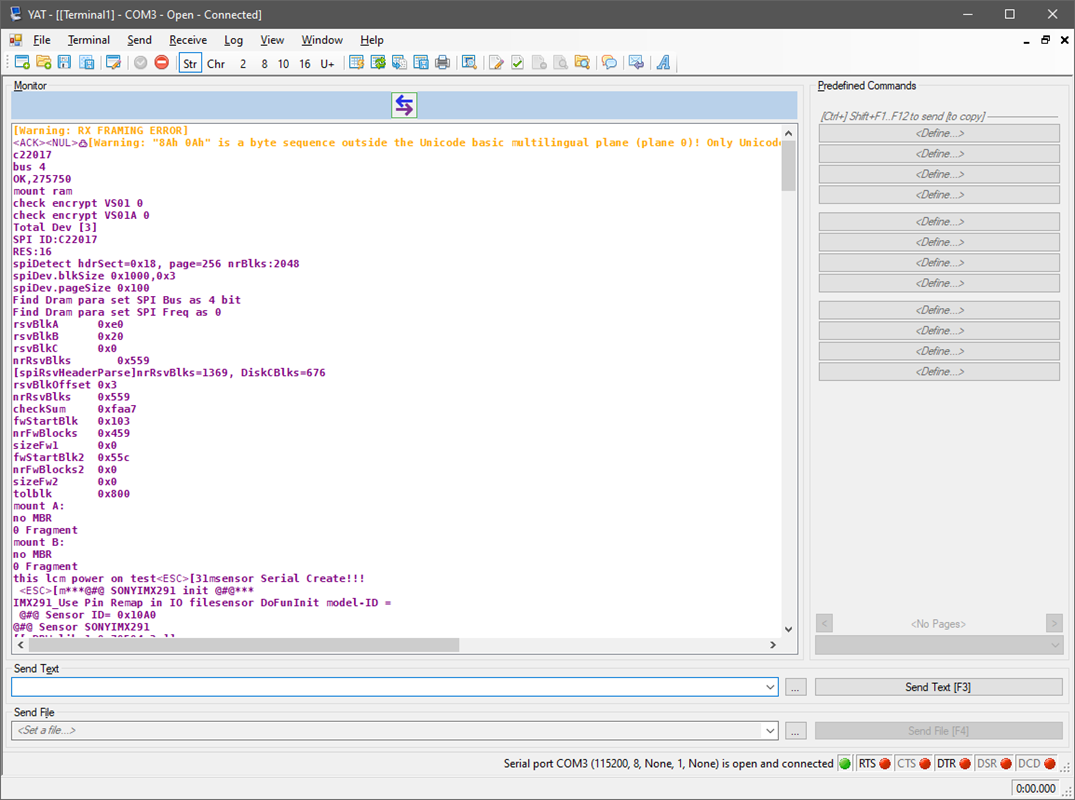
Task: Open the Terminal Settings icon
Action: coord(114,63)
